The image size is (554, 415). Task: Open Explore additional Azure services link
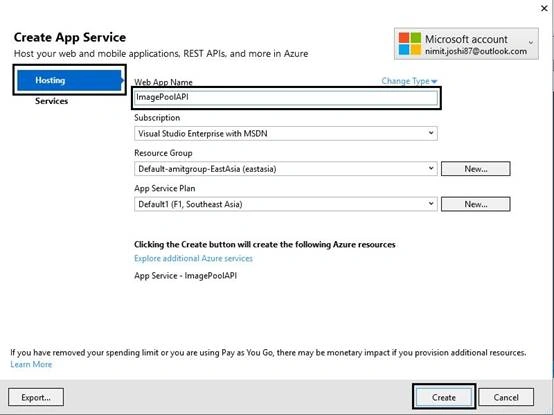point(193,259)
